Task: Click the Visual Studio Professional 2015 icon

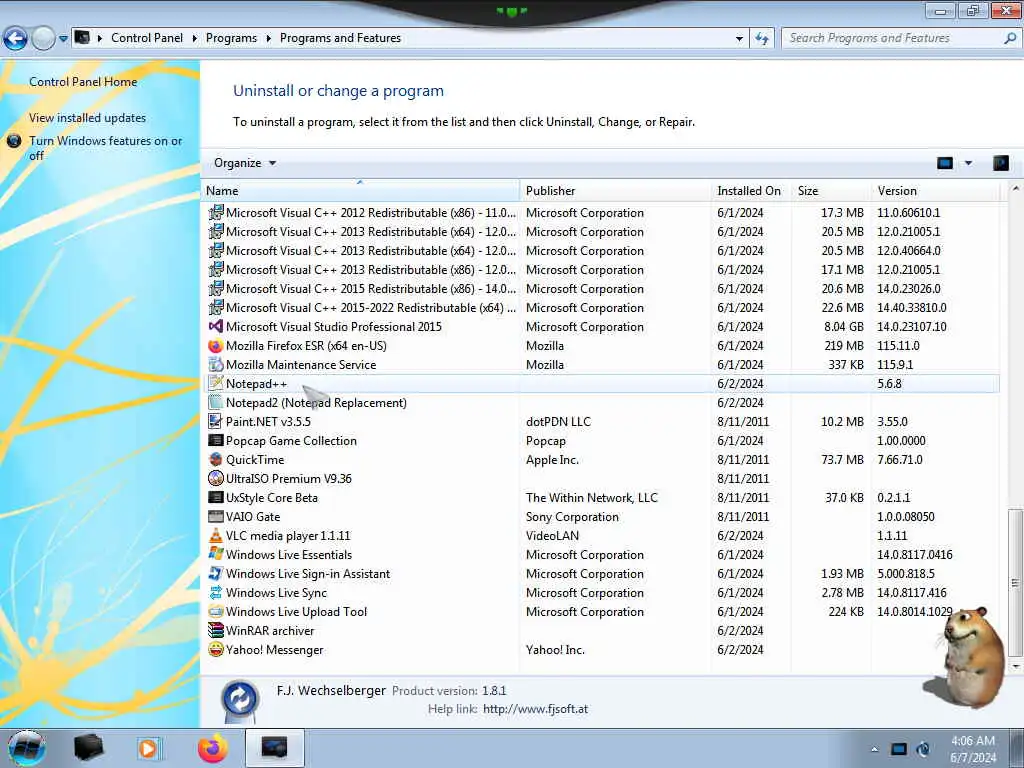Action: 216,327
